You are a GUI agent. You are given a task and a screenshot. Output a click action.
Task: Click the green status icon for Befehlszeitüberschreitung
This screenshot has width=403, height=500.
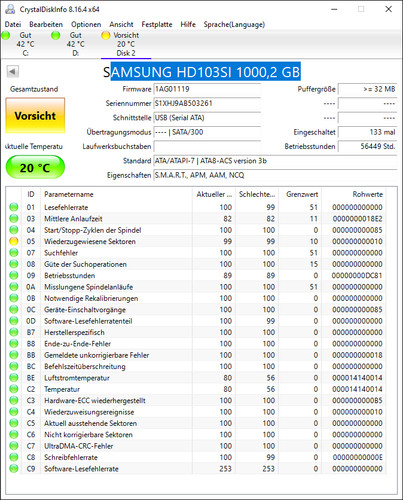click(x=14, y=366)
